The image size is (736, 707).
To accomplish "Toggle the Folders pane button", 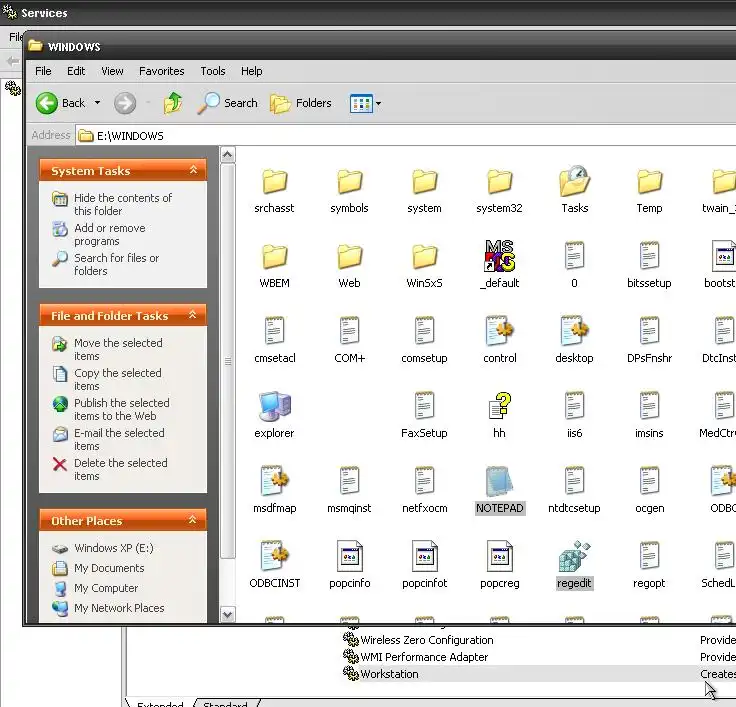I will tap(301, 103).
